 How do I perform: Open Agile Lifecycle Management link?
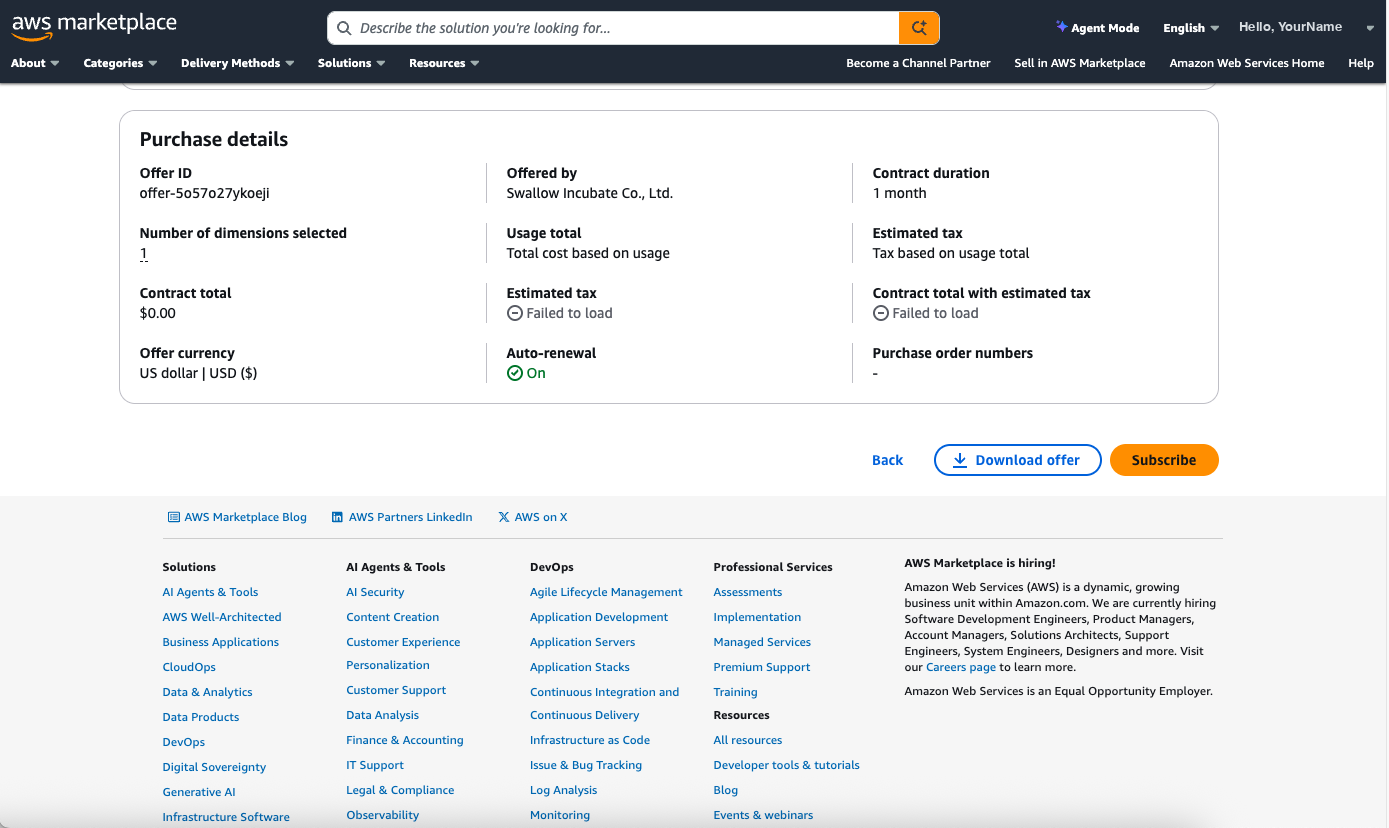(606, 592)
